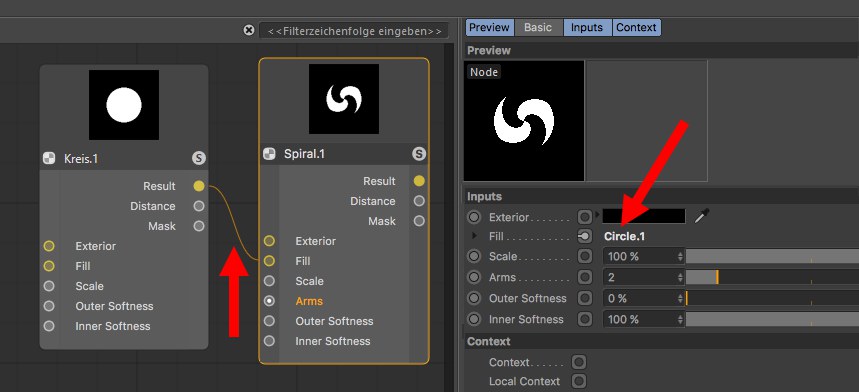Toggle the Local Context checkbox
Viewport: 859px width, 392px height.
pyautogui.click(x=579, y=381)
